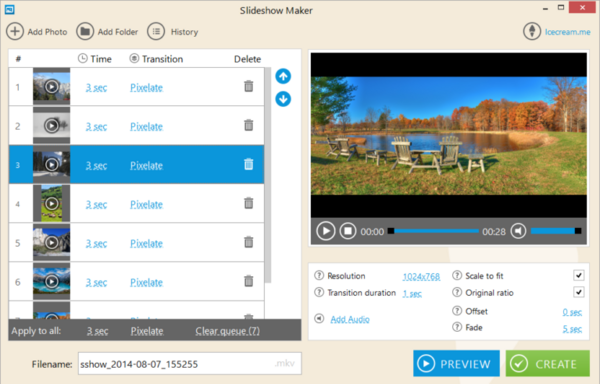Select slide 2 grayscale thumbnail
600x384 pixels.
pos(52,125)
